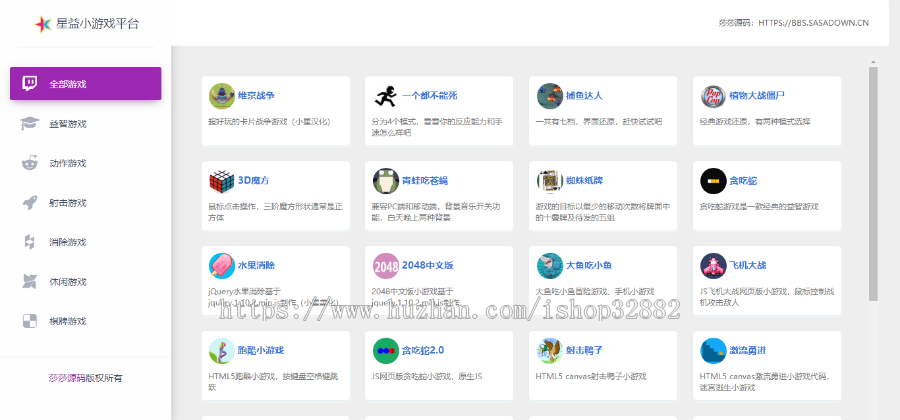Click the PopCap icon of 植物大战僵尸

(713, 96)
